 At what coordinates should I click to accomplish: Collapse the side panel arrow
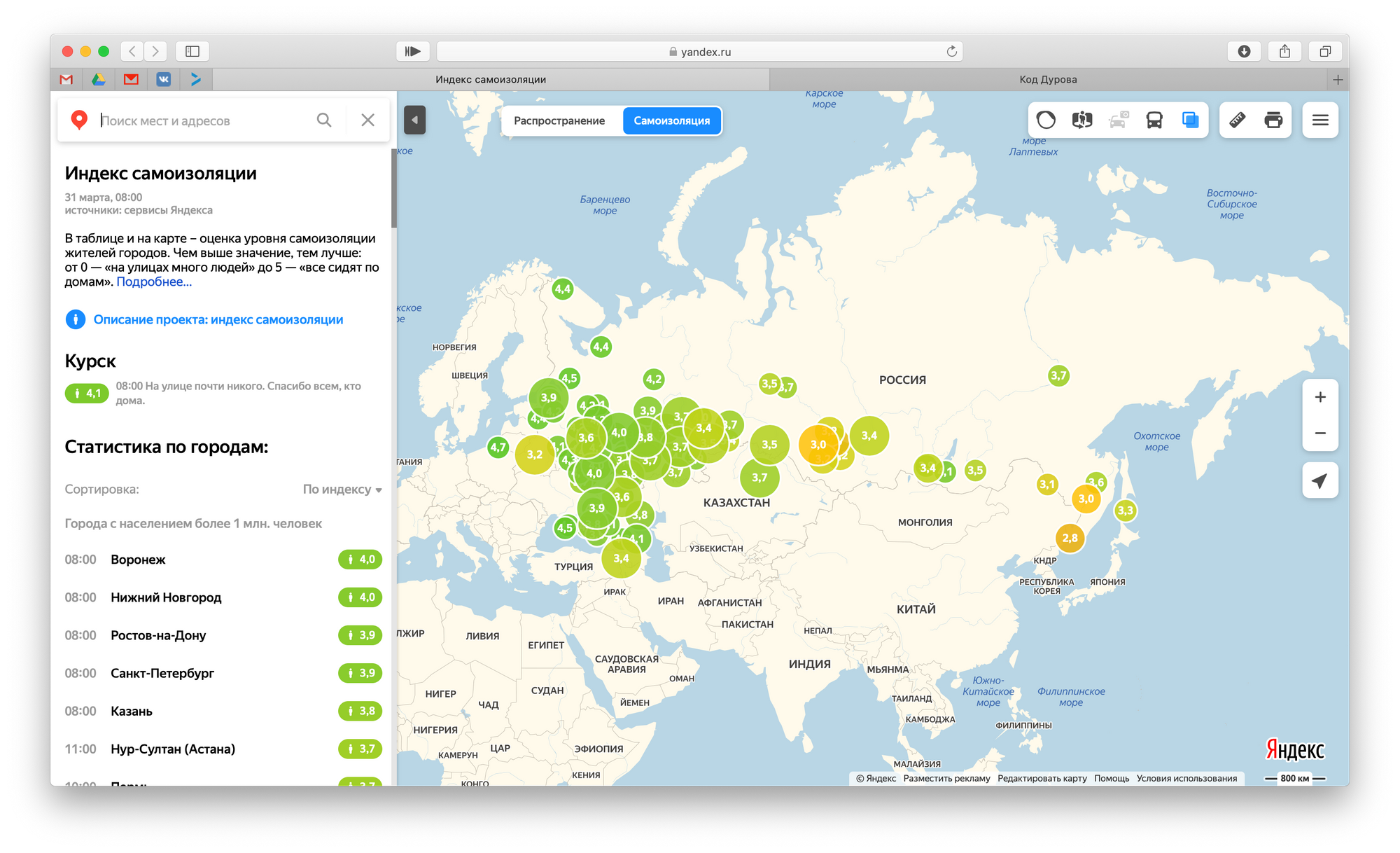[414, 120]
